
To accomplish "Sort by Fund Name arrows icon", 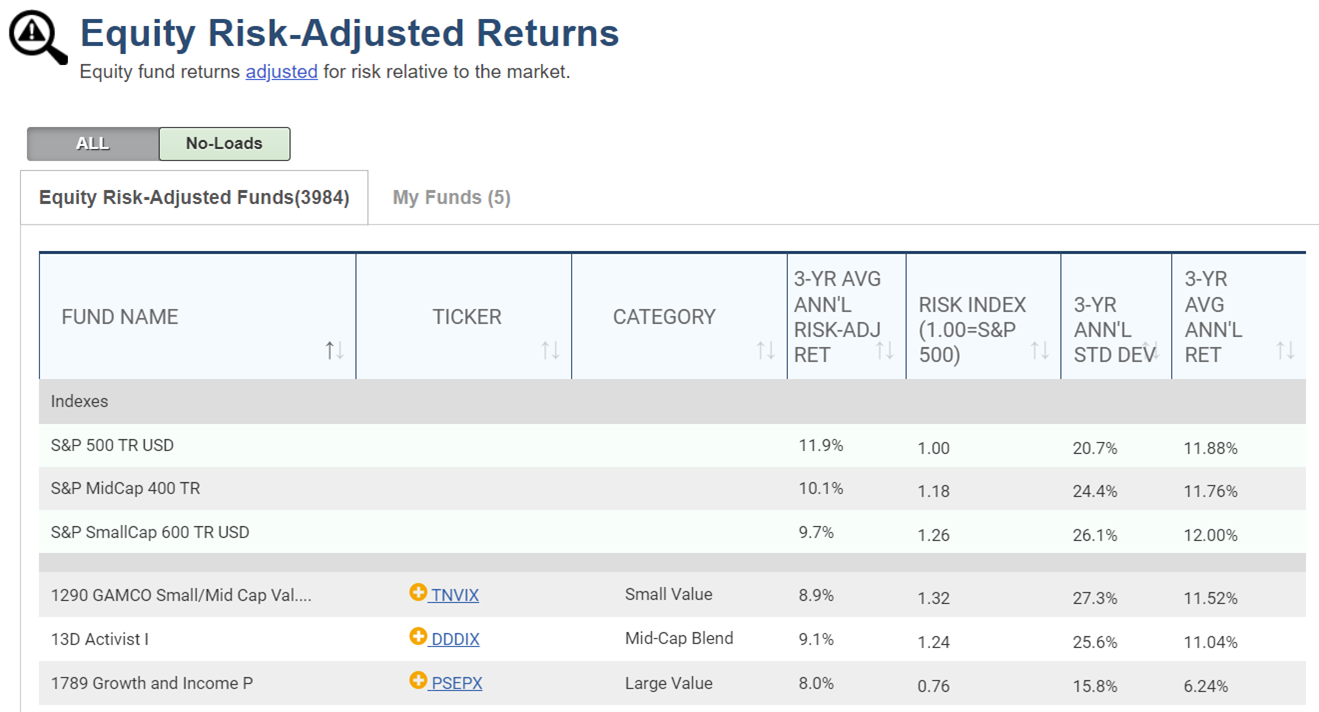I will point(334,350).
